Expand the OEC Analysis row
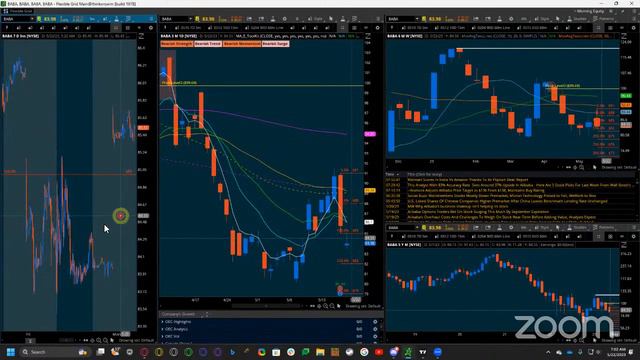Image resolution: width=640 pixels, height=360 pixels. pos(162,329)
